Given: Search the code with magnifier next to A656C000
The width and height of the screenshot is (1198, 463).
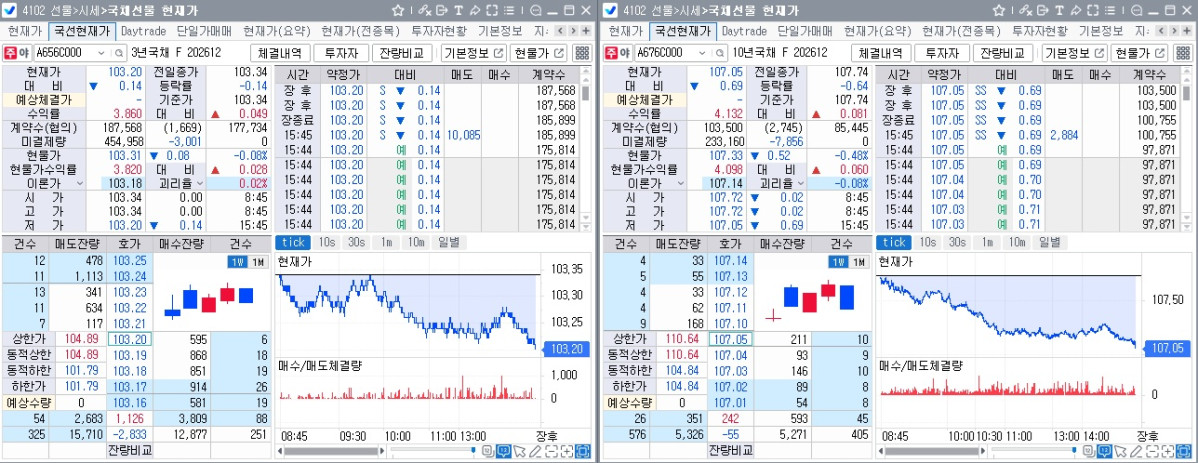Looking at the screenshot, I should click(x=118, y=53).
